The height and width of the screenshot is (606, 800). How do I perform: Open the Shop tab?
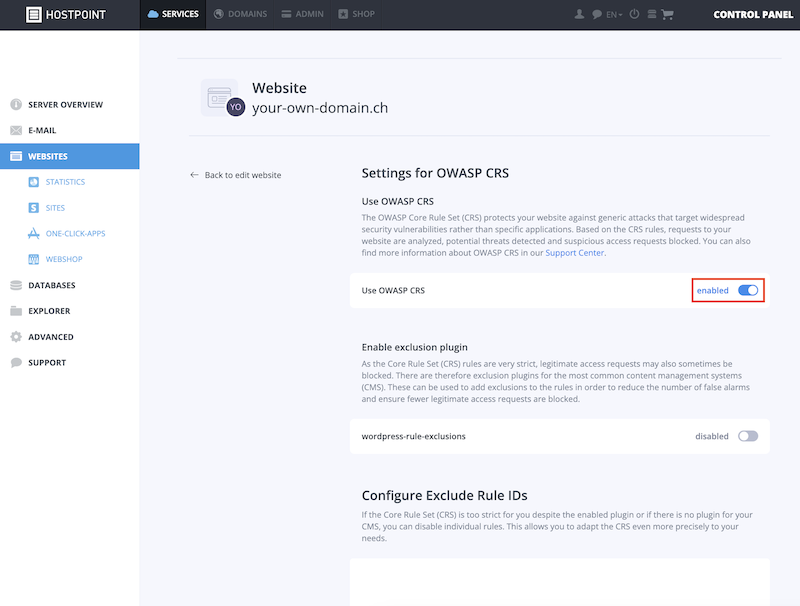pos(357,14)
